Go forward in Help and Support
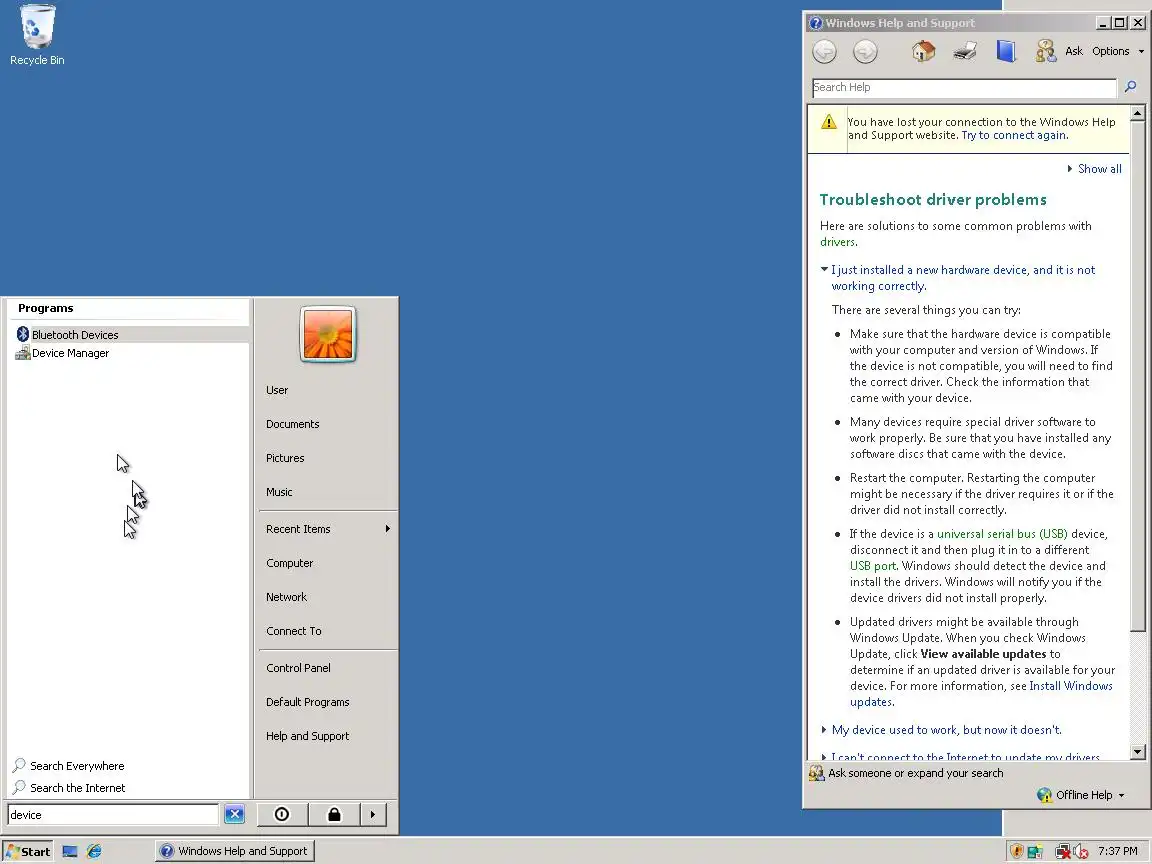The image size is (1152, 864). click(865, 51)
